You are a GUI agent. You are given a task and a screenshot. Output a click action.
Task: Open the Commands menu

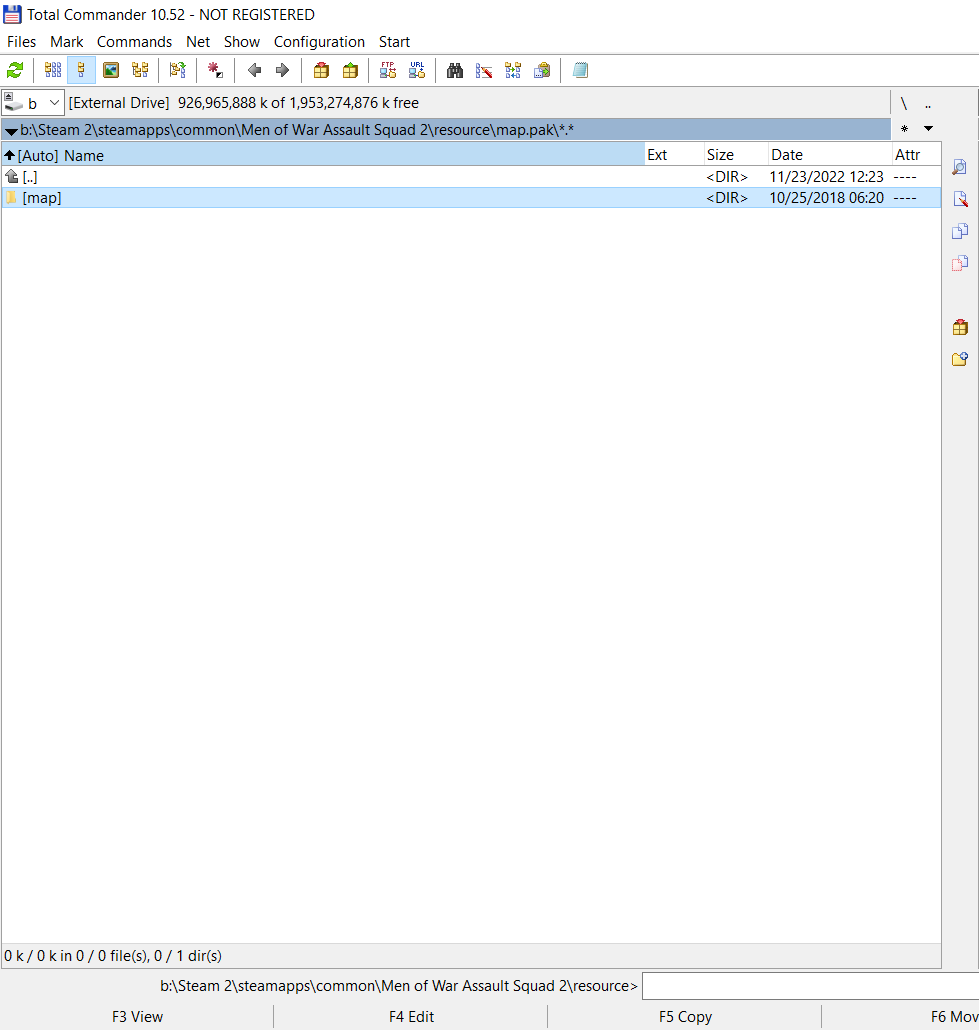pos(134,41)
